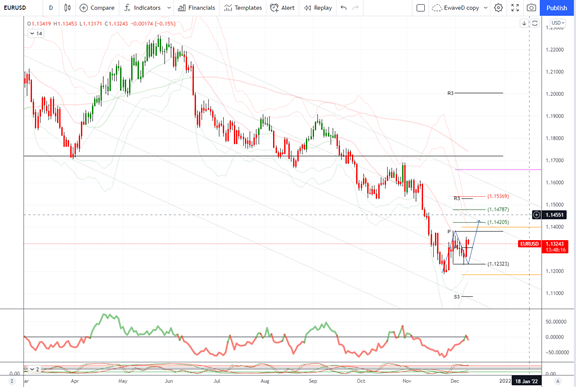Click Compare to add a symbol
This screenshot has height=387, width=576.
pos(97,8)
